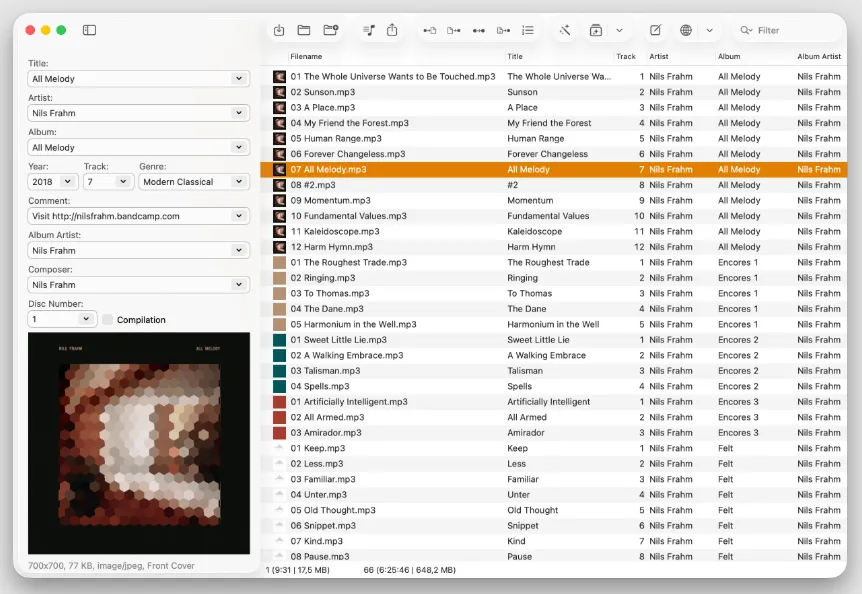Click cover icon of 01 Sweet Little Lie.mp3
This screenshot has width=862, height=594.
tap(279, 340)
